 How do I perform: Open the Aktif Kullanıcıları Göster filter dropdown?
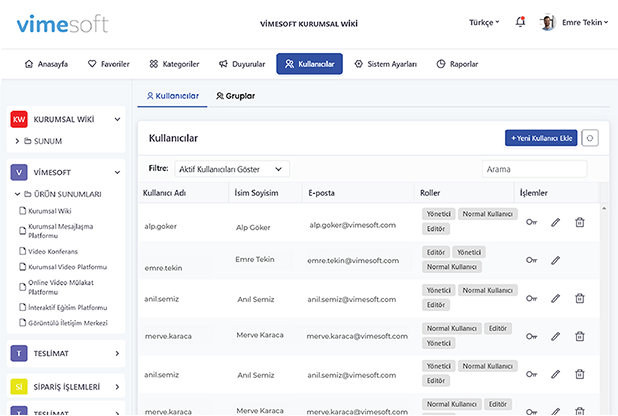pyautogui.click(x=232, y=169)
